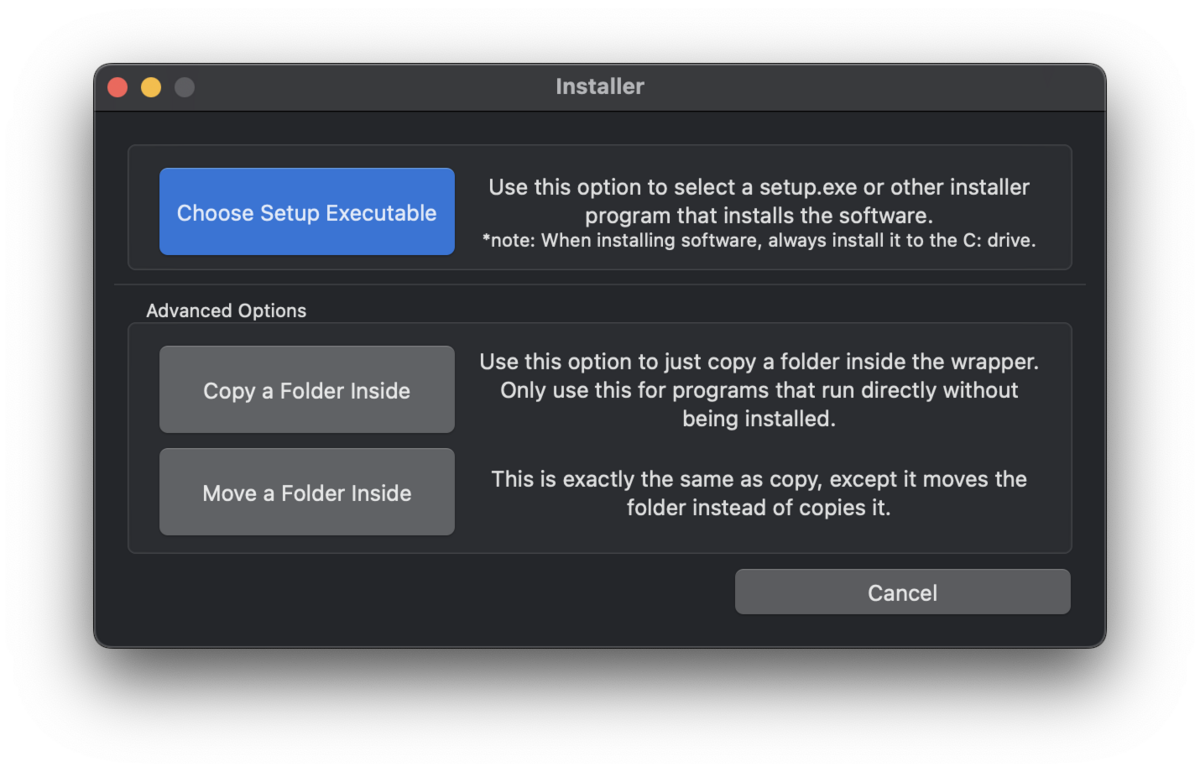Click the Advanced Options section label
This screenshot has width=1200, height=772.
click(226, 311)
